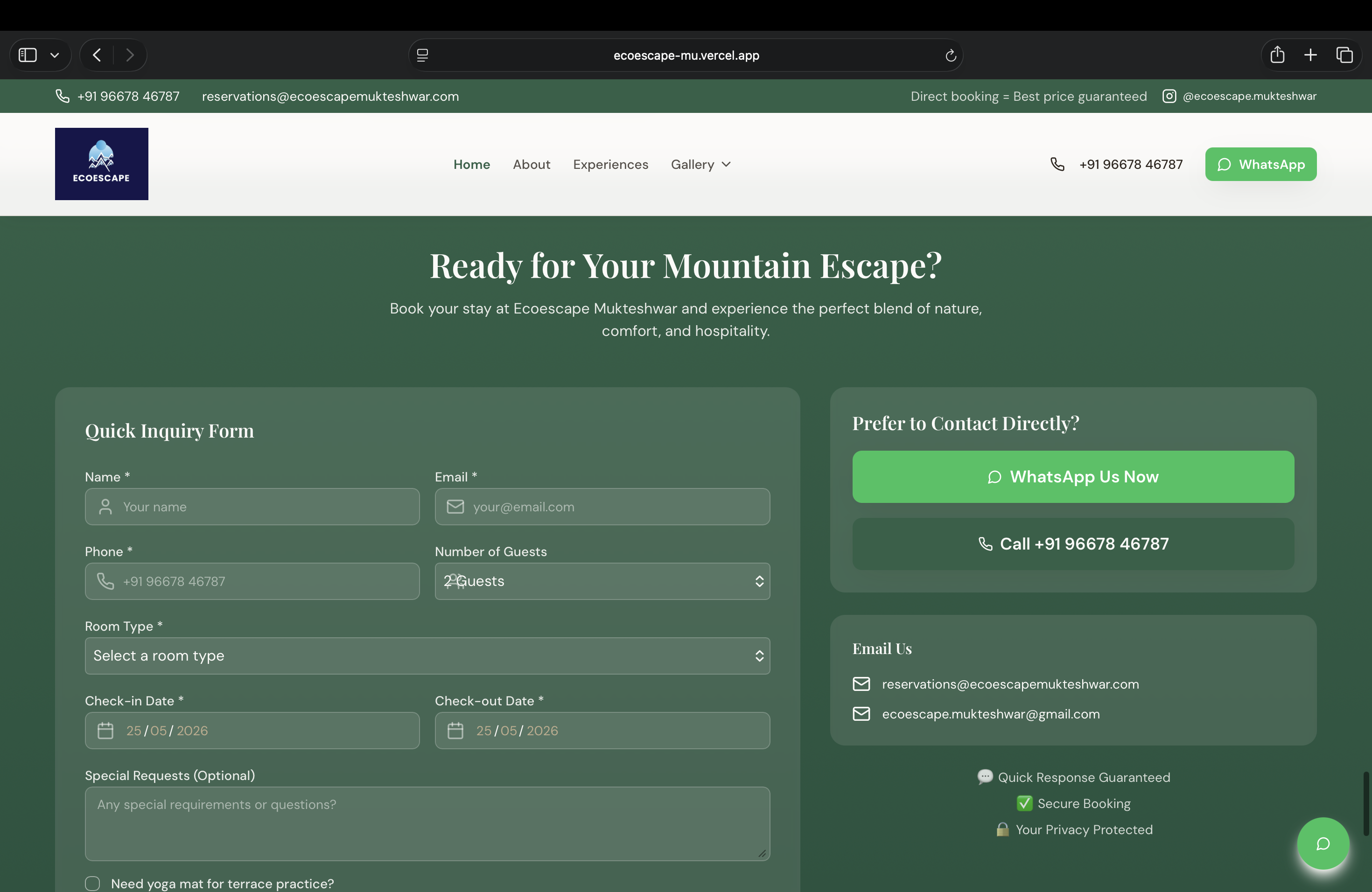Click the Number of Guests stepper arrows
Image resolution: width=1372 pixels, height=892 pixels.
point(759,581)
